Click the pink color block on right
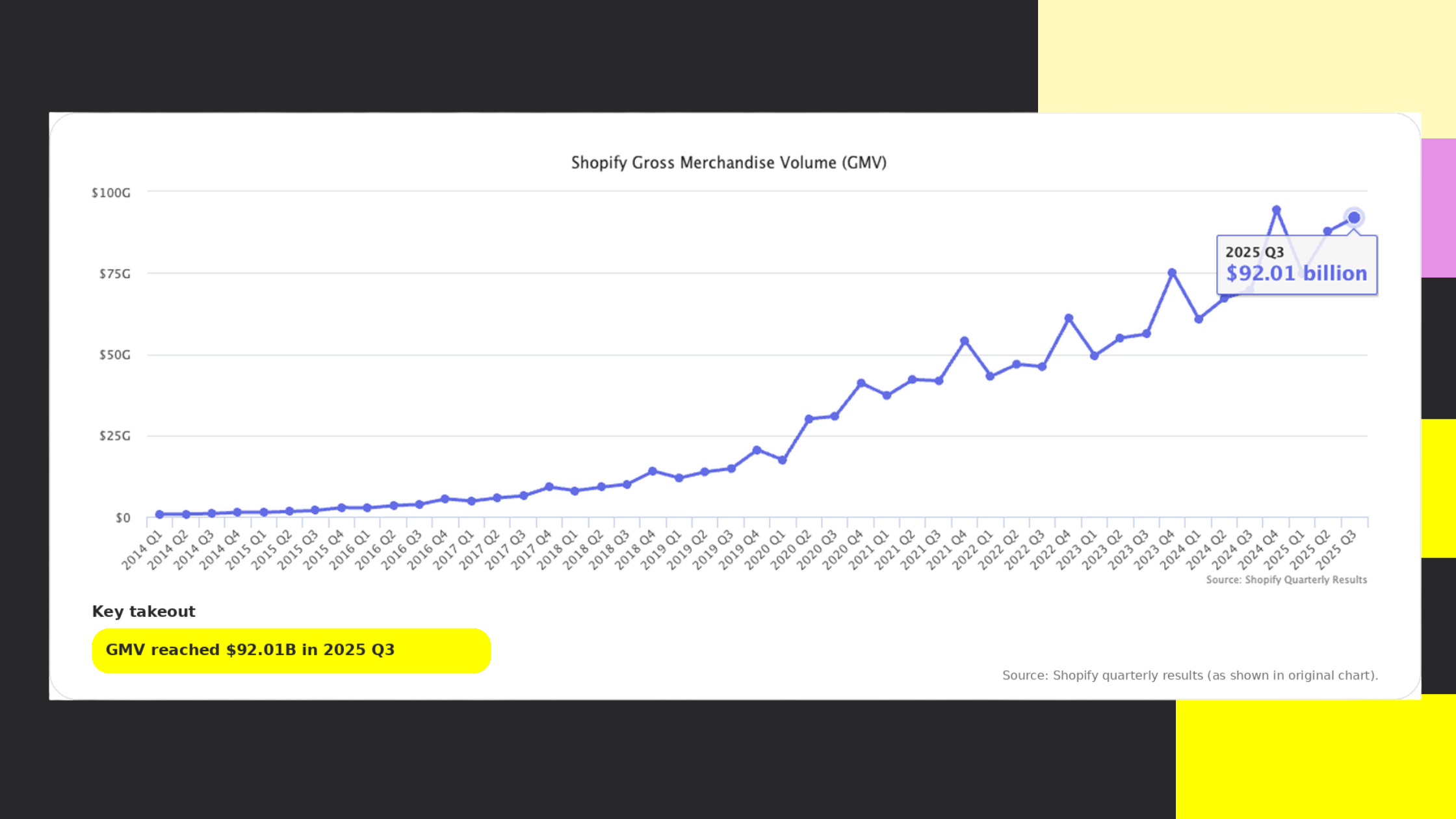This screenshot has width=1456, height=819. 1438,208
